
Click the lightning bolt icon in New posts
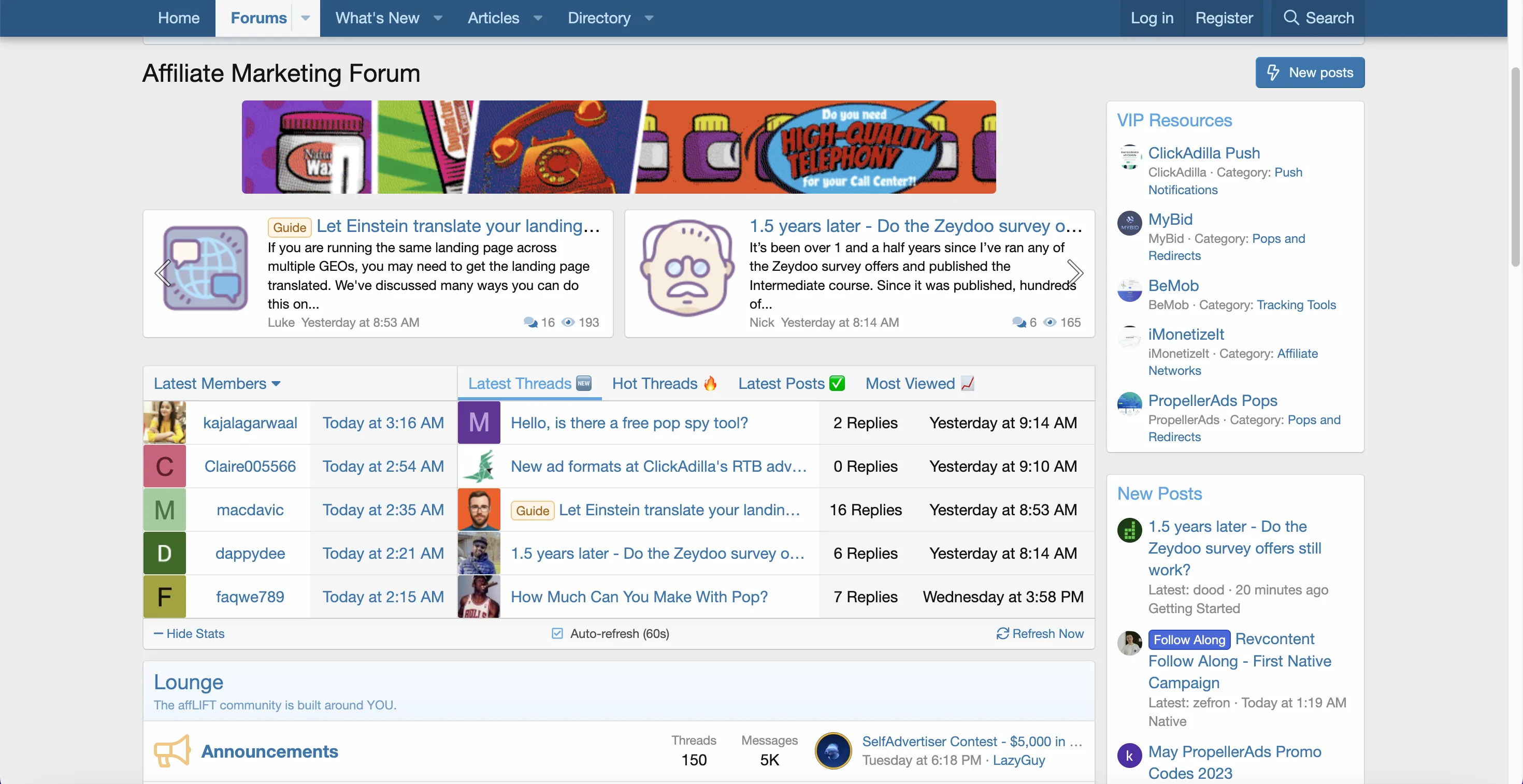1273,72
